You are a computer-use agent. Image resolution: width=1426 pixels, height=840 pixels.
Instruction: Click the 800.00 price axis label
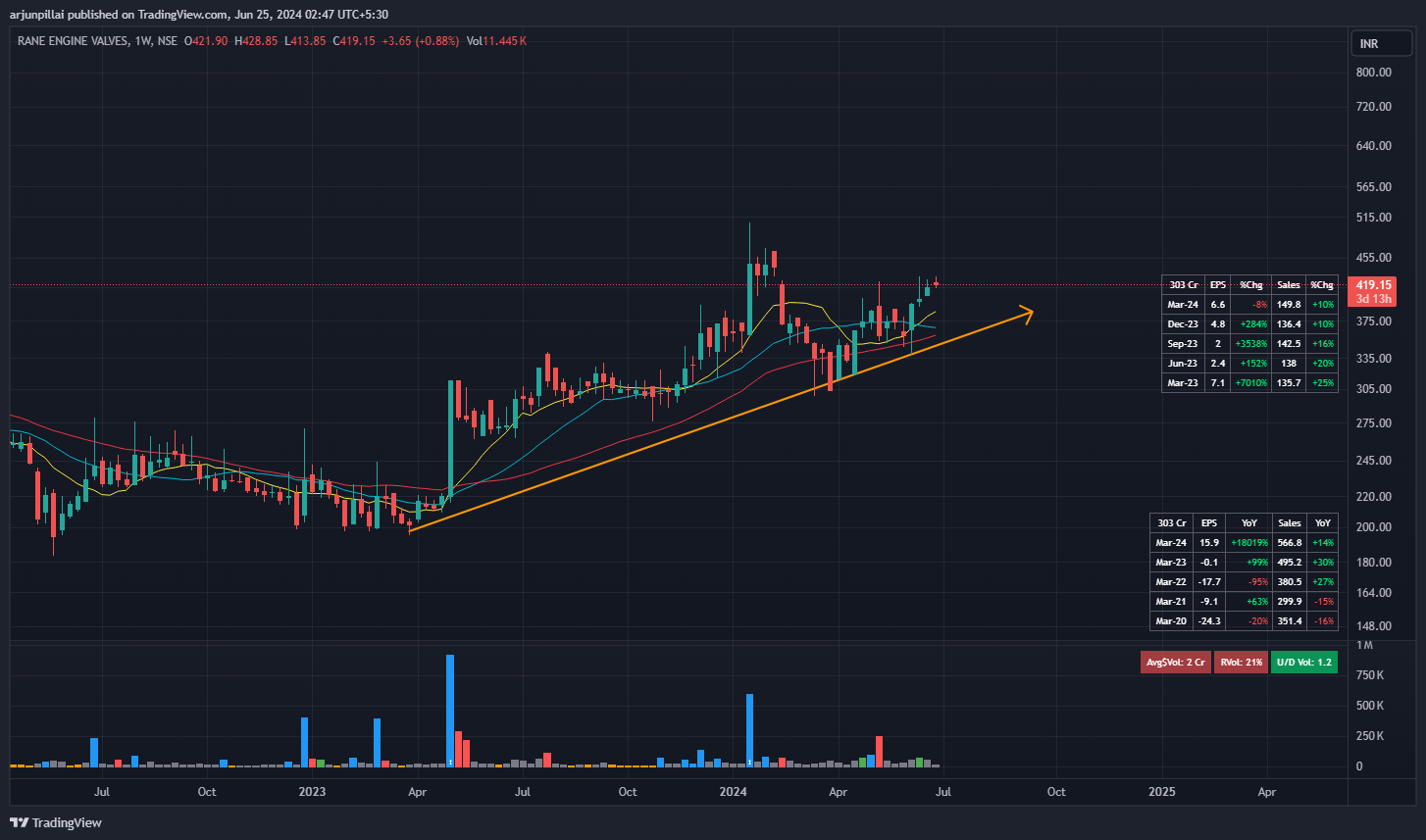tap(1373, 73)
